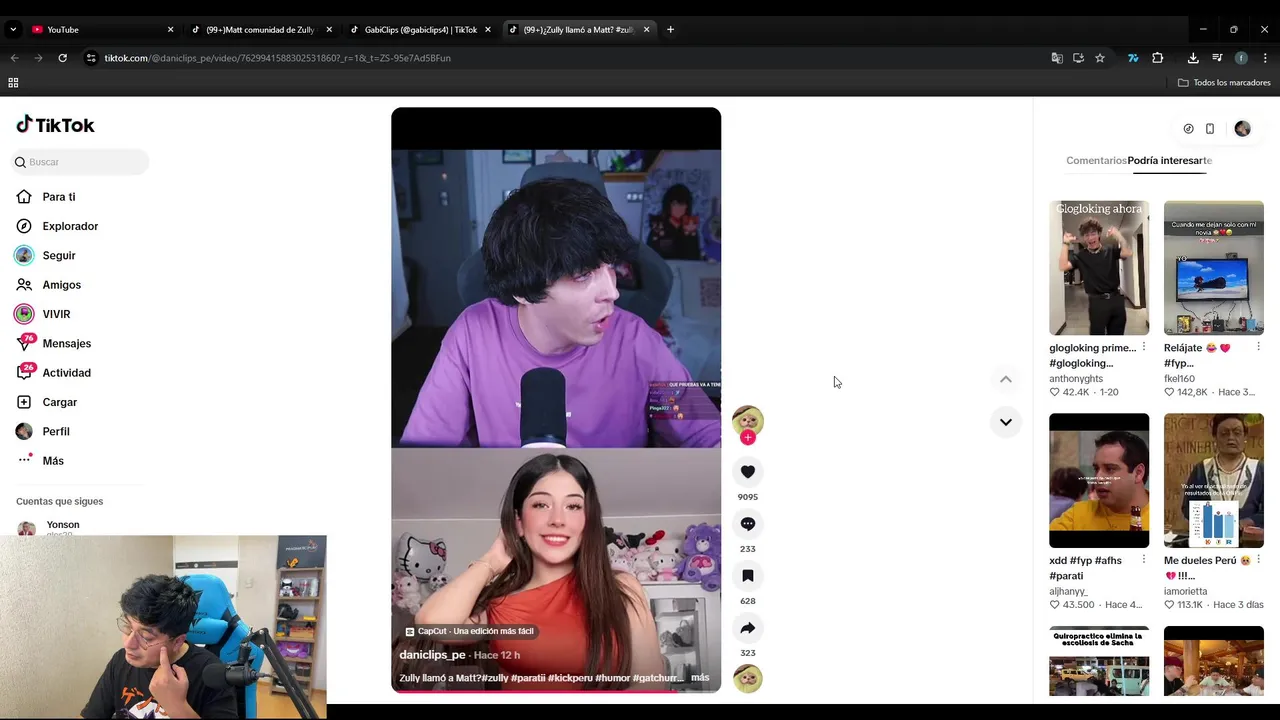Open daniclips_pe author name
This screenshot has width=1280, height=720.
click(432, 655)
